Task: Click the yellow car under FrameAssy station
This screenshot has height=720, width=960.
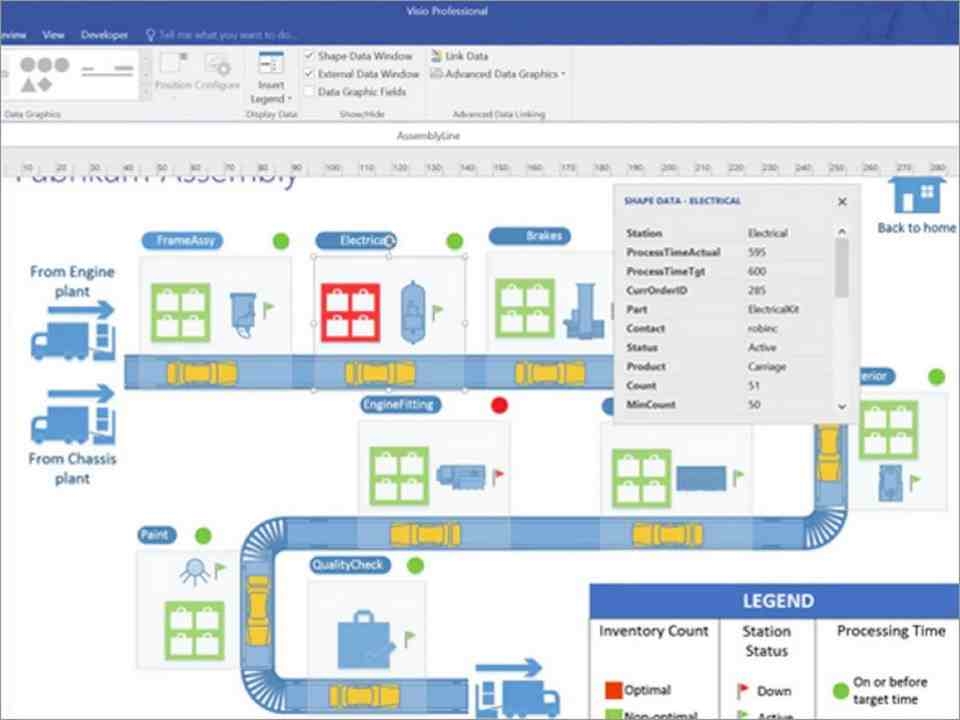Action: coord(202,373)
